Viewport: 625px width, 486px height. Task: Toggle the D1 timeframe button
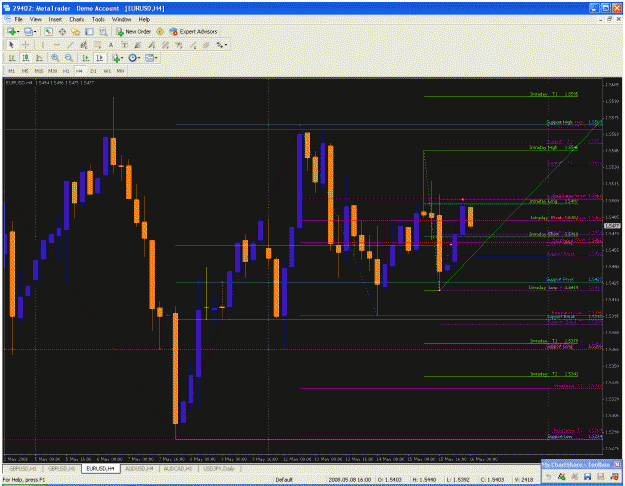point(93,71)
